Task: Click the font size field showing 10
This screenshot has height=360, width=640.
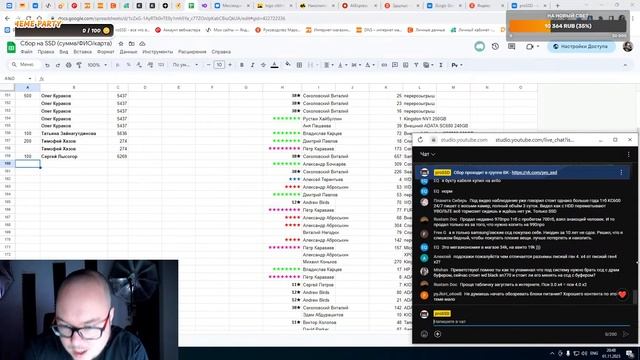Action: (x=219, y=65)
